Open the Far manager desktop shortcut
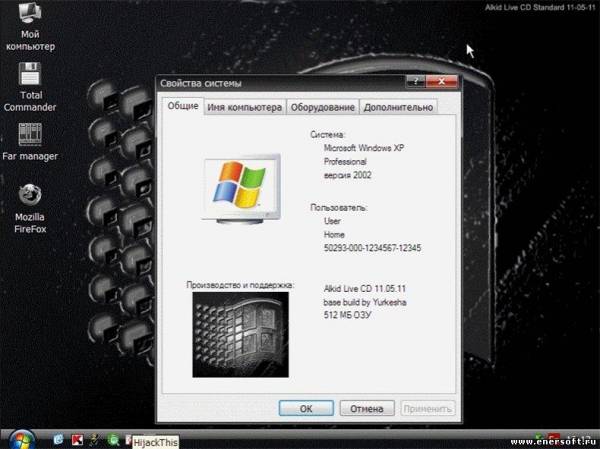 pyautogui.click(x=30, y=142)
